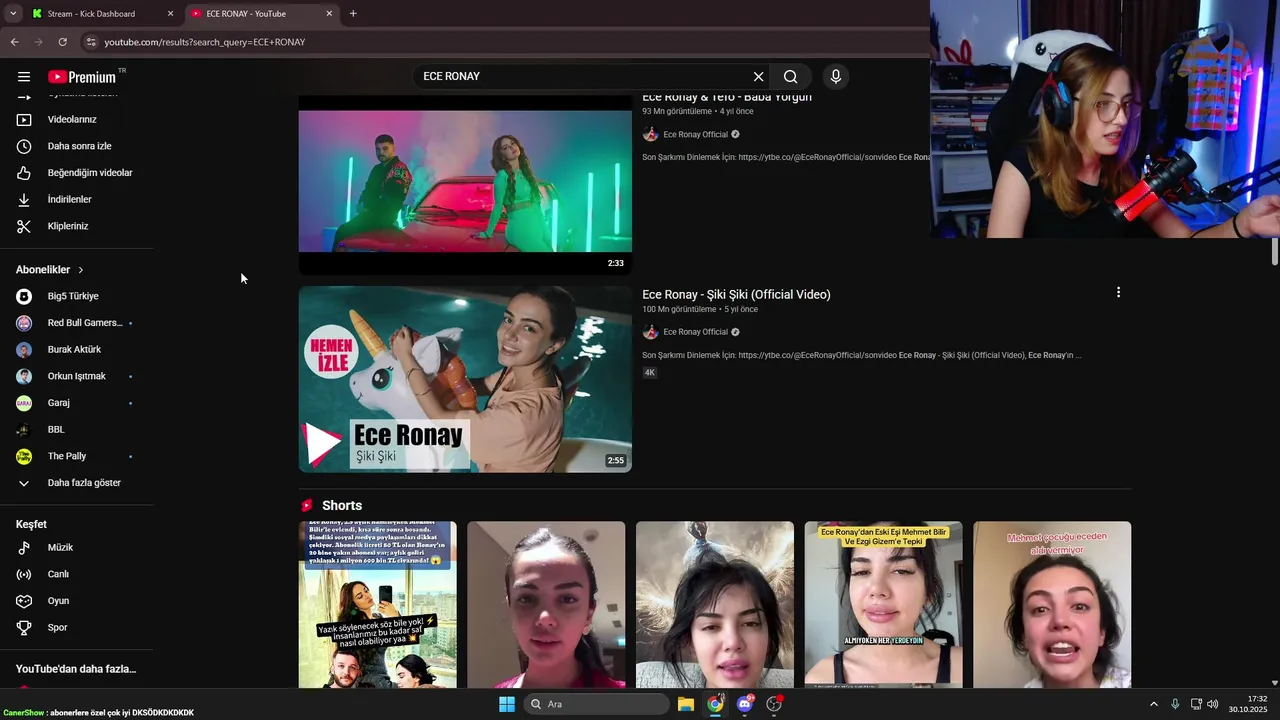Open the taskbar clock showing 17:32
The width and height of the screenshot is (1280, 720).
1248,704
